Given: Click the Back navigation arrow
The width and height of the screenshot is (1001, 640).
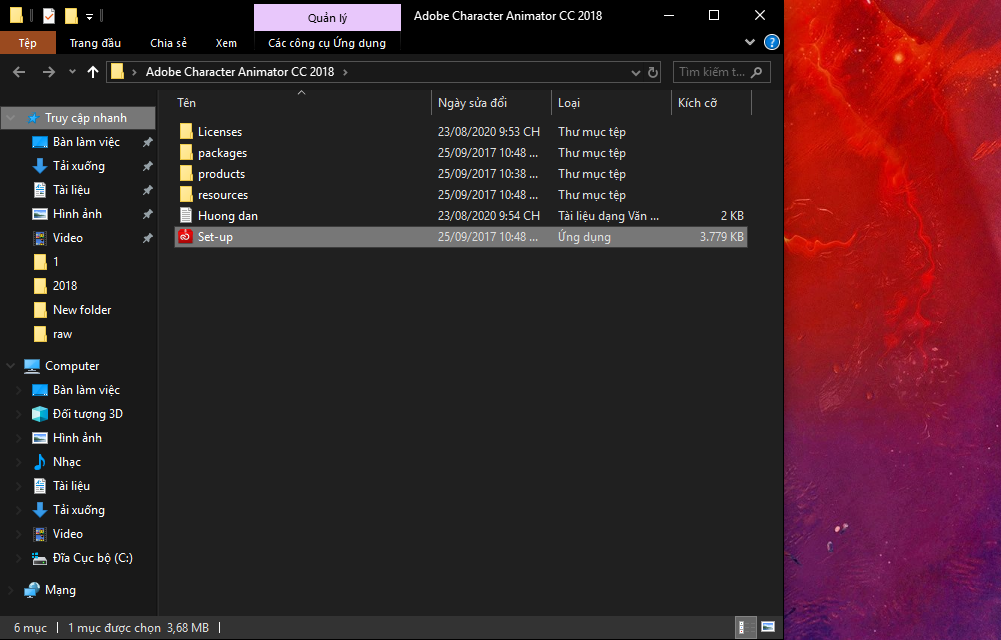Looking at the screenshot, I should tap(19, 72).
